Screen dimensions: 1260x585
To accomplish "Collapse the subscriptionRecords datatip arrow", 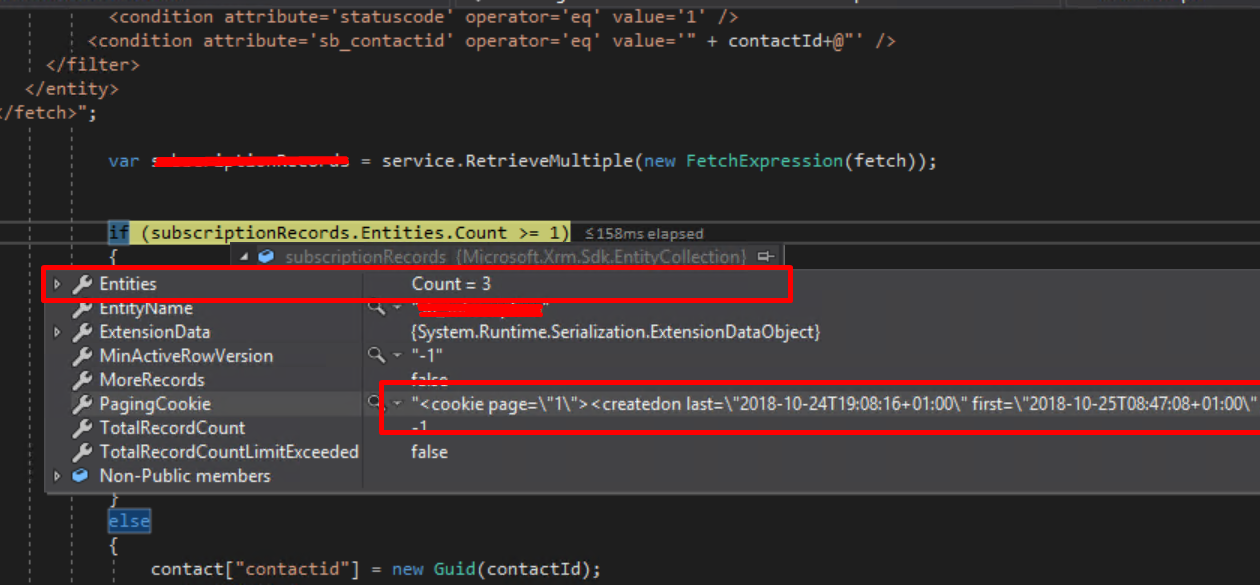I will point(245,257).
